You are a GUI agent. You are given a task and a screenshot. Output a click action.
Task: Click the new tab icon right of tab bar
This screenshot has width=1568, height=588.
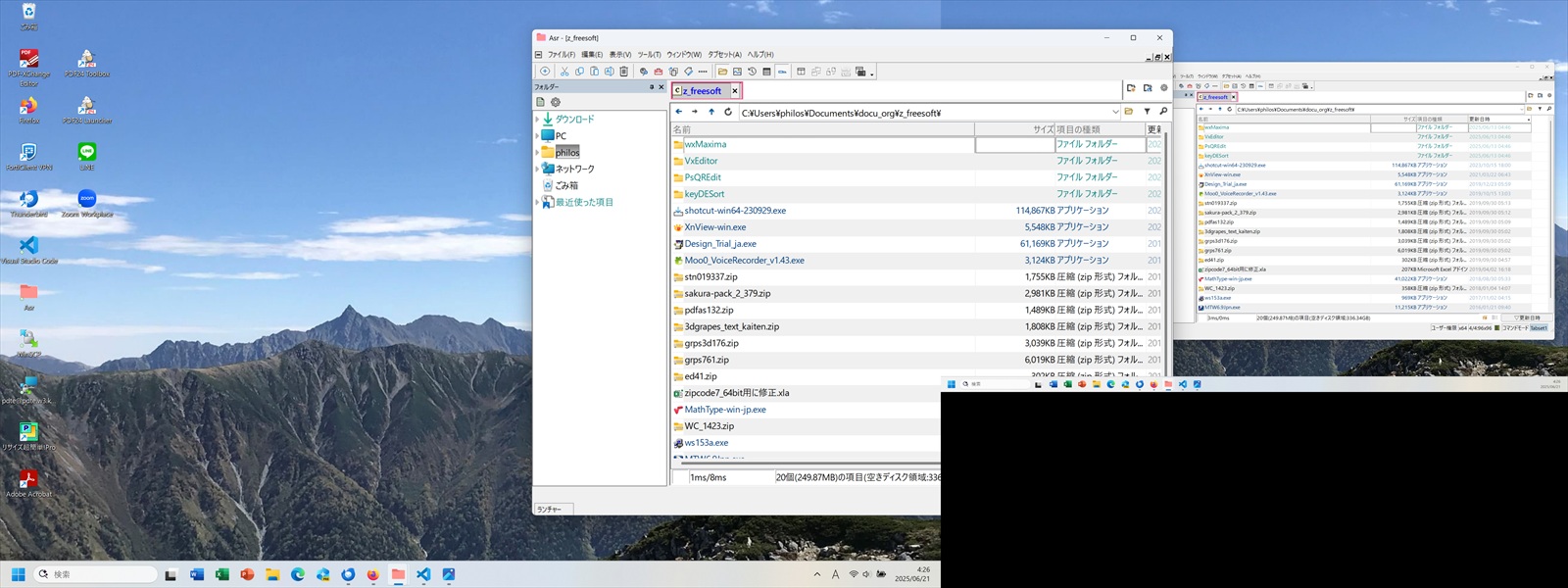pos(1131,88)
